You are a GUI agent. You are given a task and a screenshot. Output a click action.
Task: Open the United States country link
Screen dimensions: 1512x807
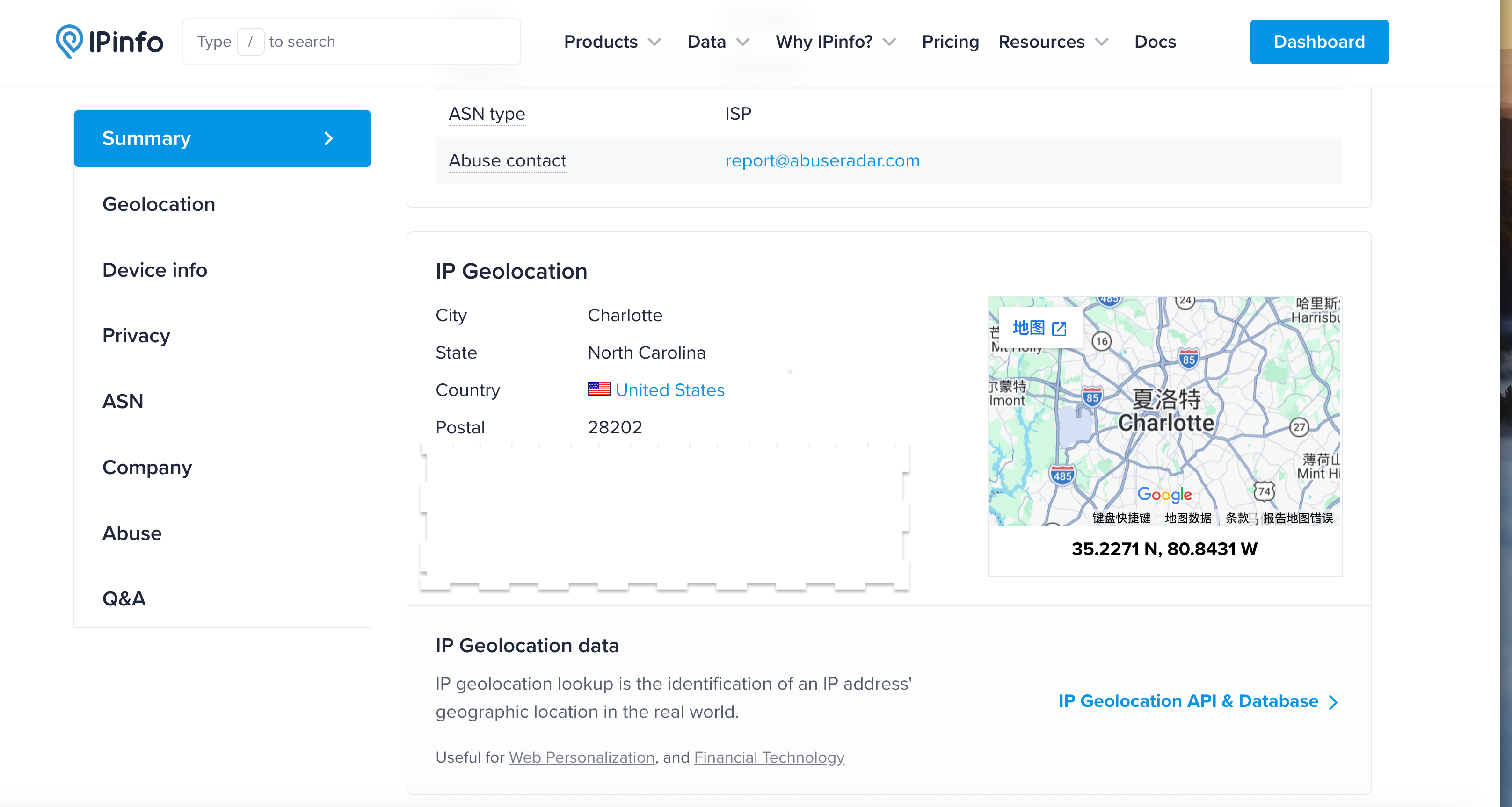pyautogui.click(x=670, y=390)
